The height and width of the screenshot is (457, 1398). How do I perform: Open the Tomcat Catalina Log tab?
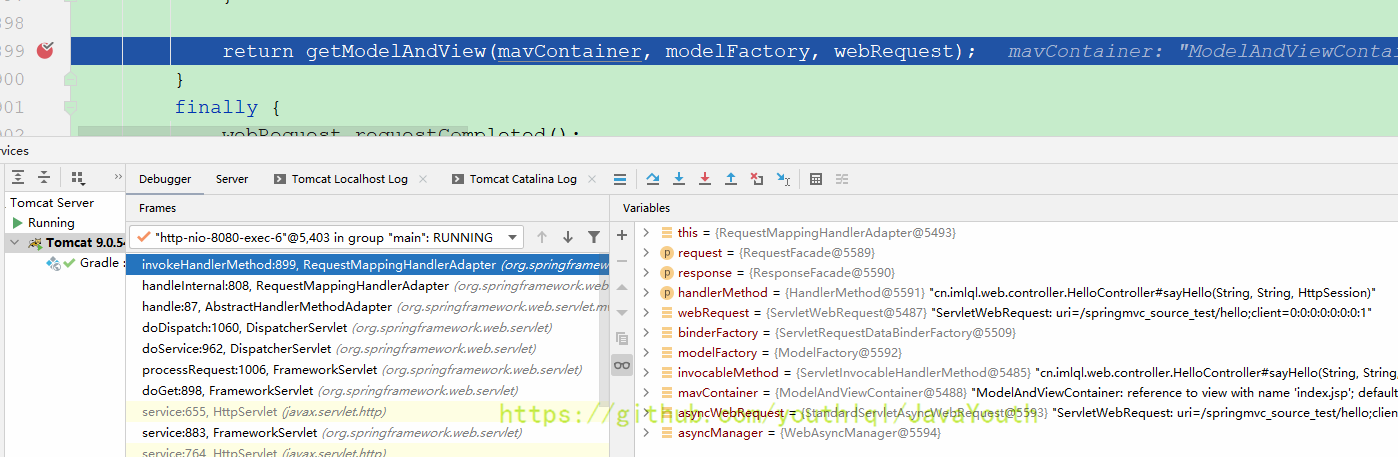tap(522, 179)
